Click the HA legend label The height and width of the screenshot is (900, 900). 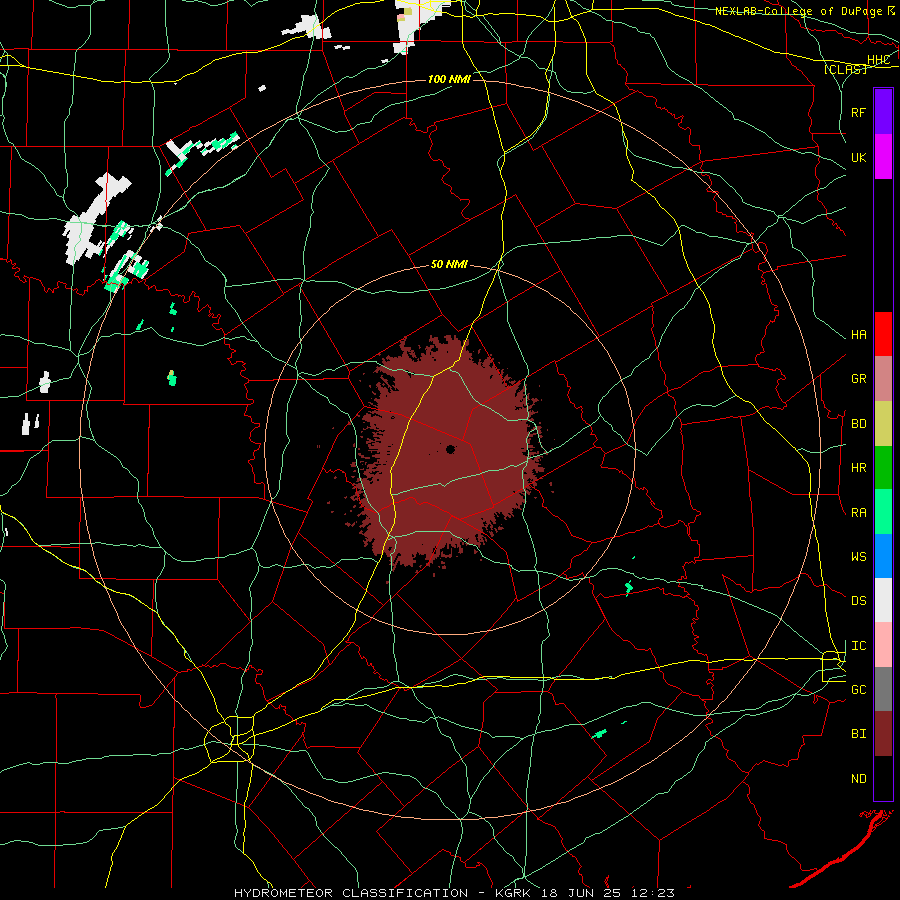click(858, 335)
